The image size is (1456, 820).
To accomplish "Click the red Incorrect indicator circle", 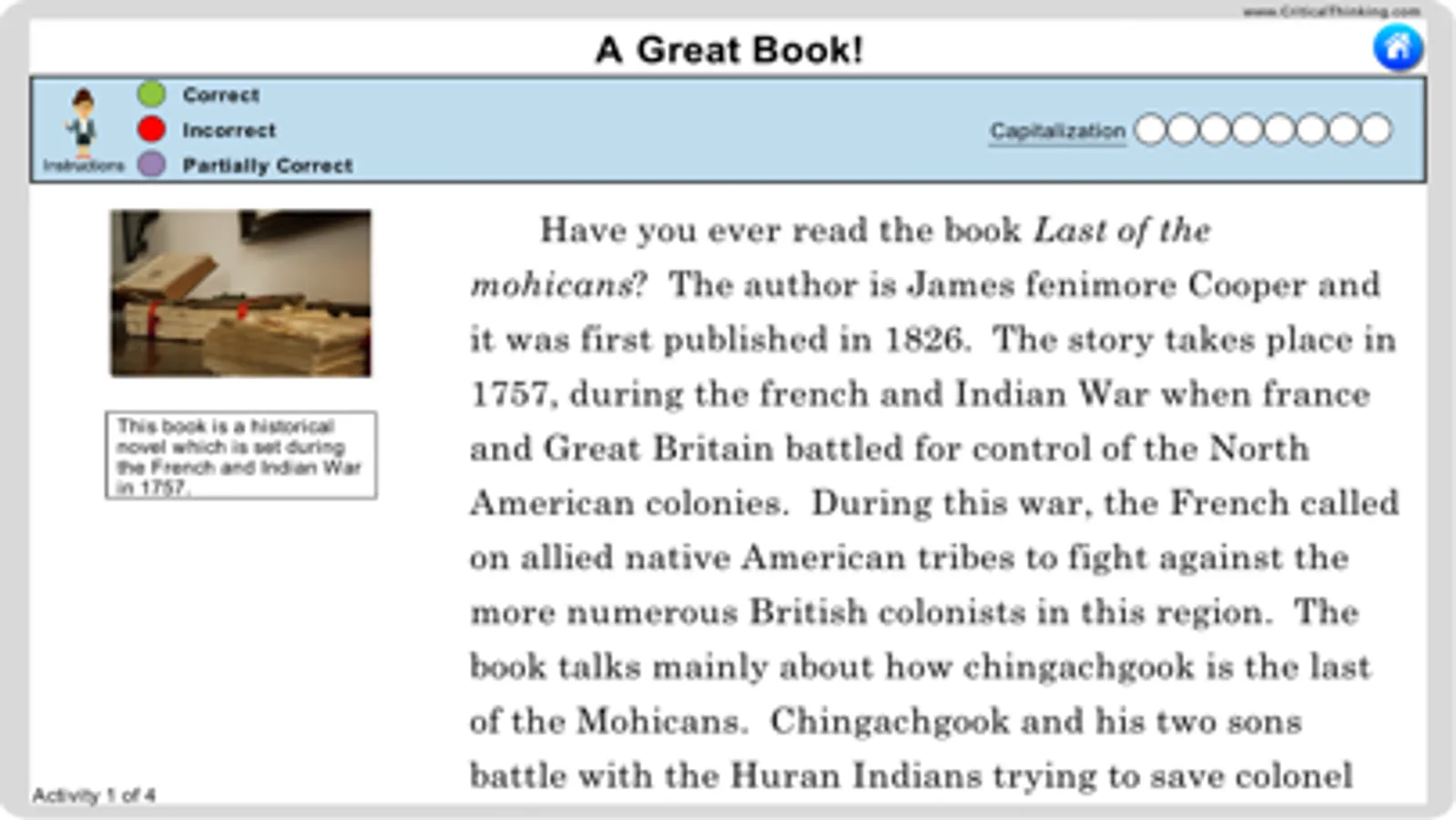I will coord(151,129).
